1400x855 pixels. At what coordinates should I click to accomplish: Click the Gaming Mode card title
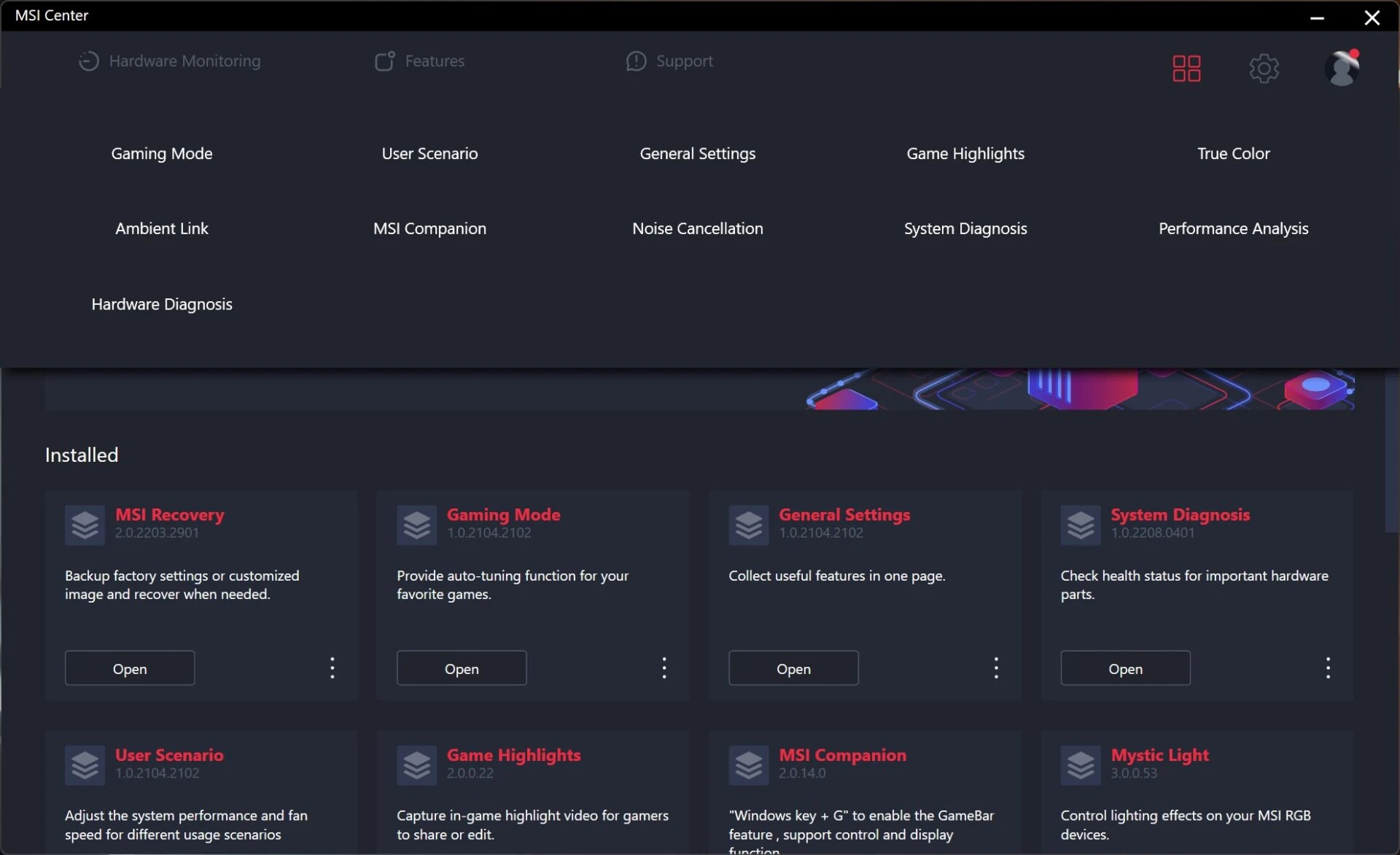pos(503,515)
